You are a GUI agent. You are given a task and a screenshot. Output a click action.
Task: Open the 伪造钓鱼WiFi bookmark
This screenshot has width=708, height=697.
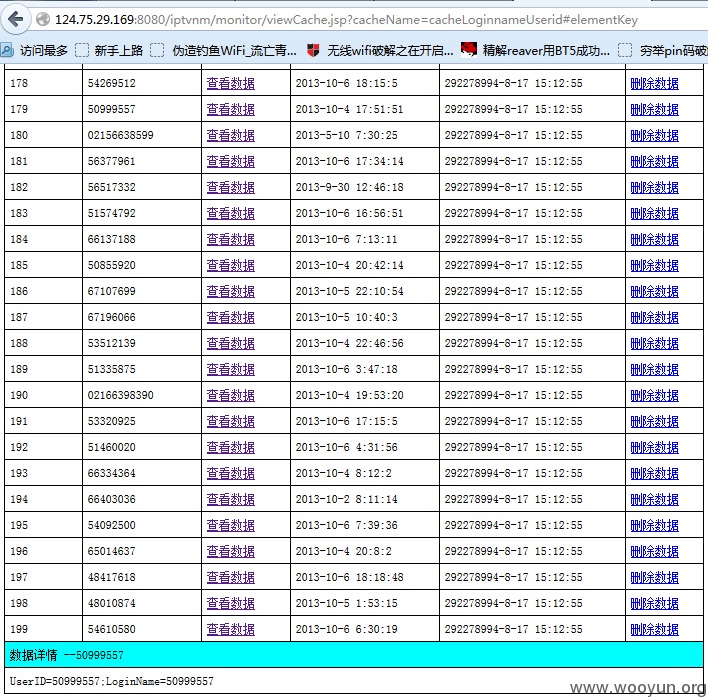pos(224,50)
